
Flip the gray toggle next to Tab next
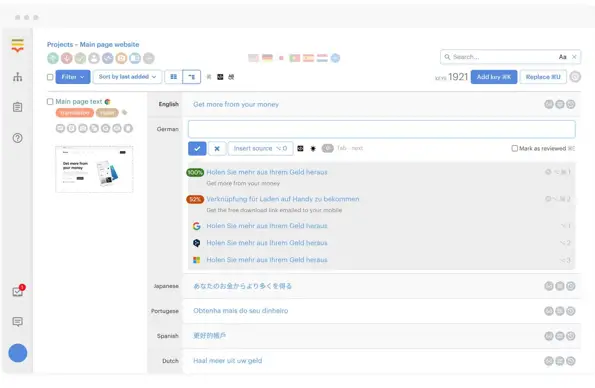[327, 148]
